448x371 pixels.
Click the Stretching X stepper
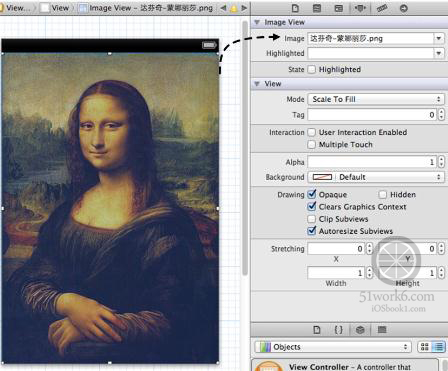click(369, 249)
